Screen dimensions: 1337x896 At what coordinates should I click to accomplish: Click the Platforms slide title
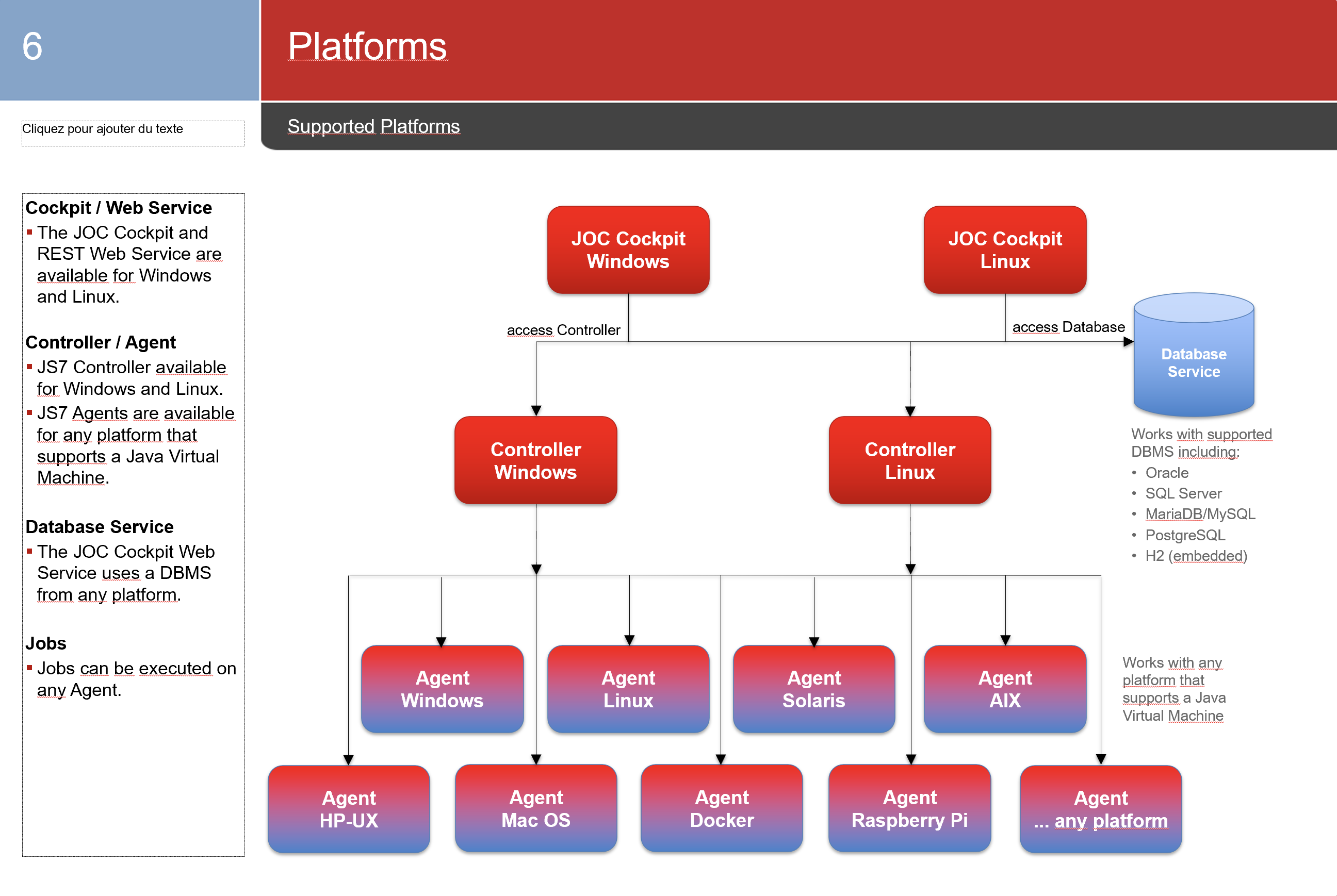pos(367,46)
